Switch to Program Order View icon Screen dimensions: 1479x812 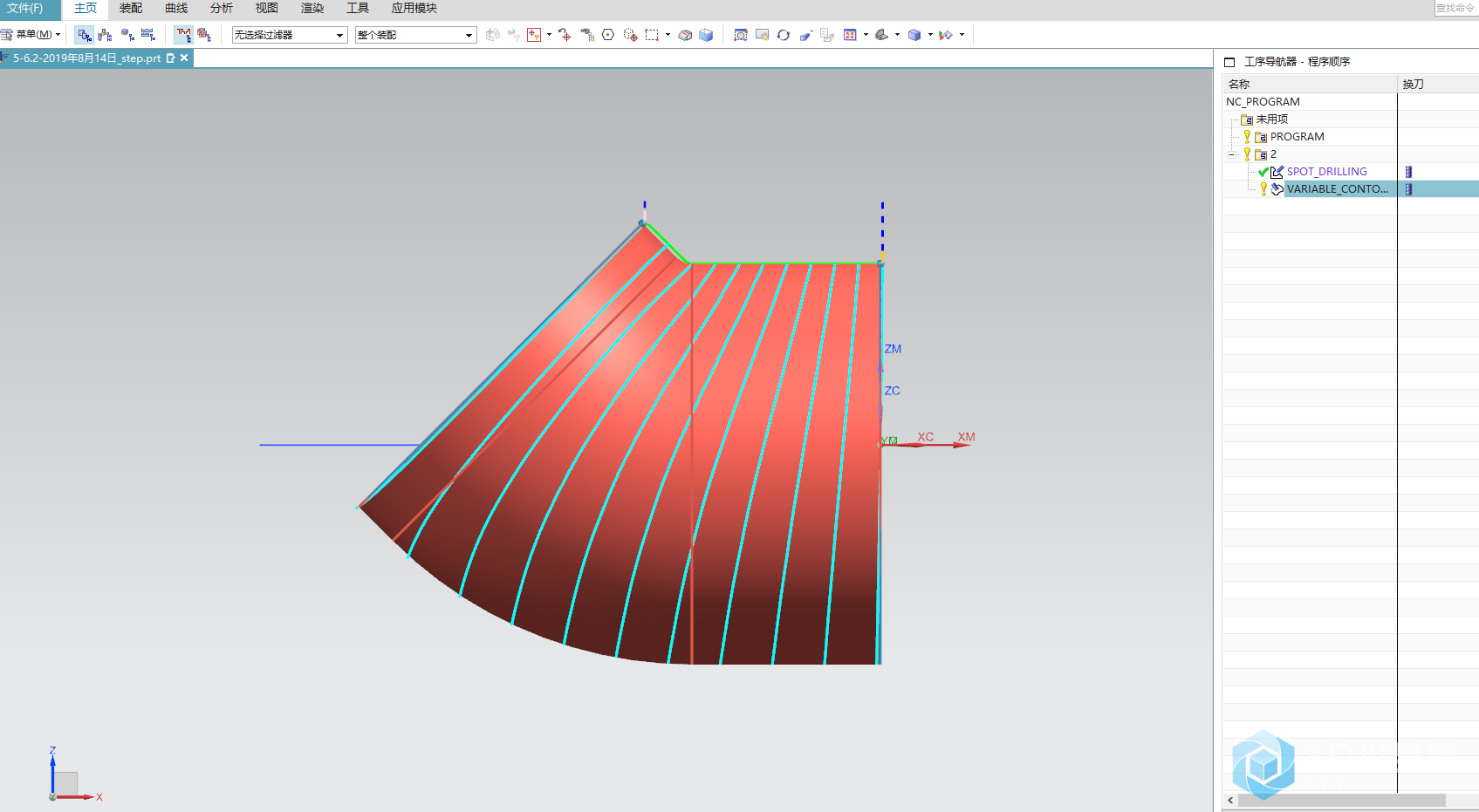(x=84, y=35)
